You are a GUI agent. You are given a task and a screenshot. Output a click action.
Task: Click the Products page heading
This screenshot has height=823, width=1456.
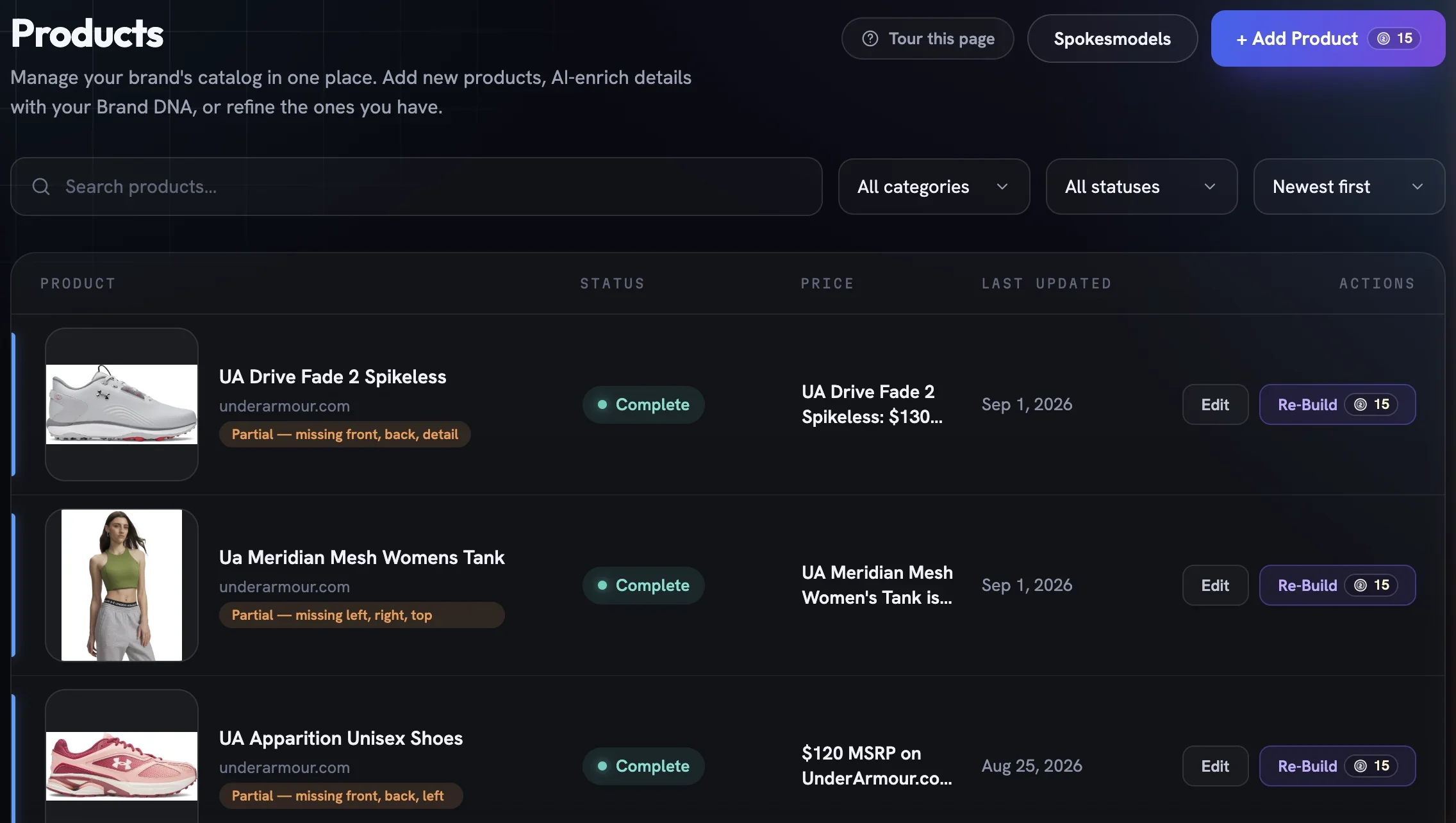pyautogui.click(x=87, y=33)
